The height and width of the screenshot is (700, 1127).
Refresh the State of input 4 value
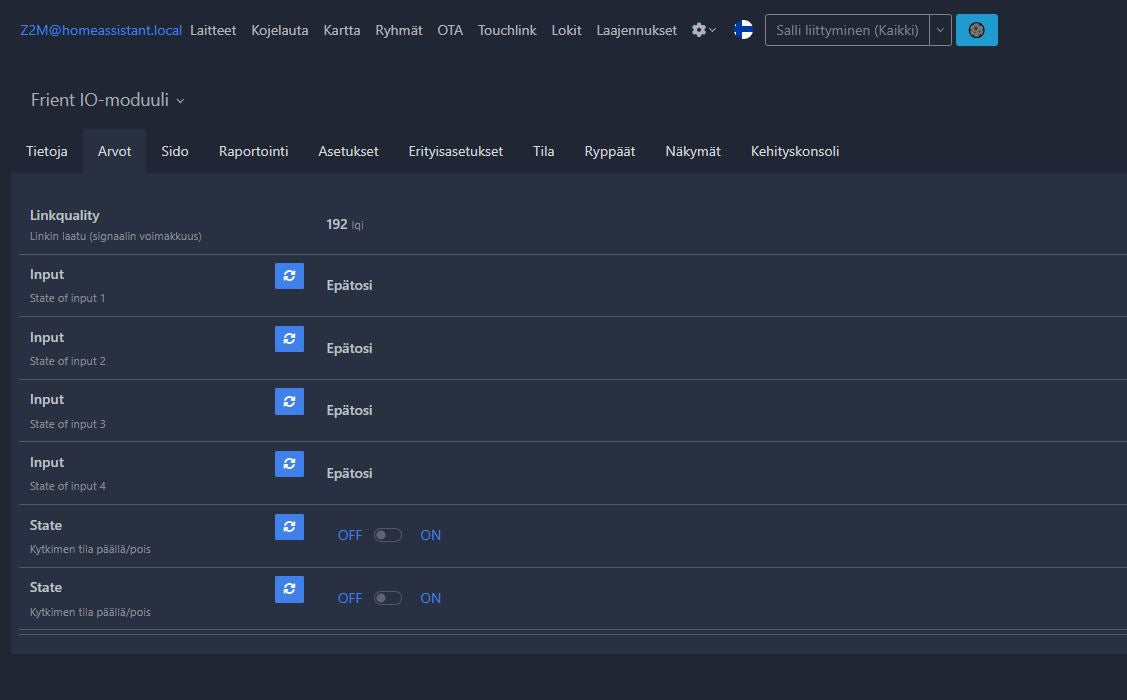pos(289,464)
